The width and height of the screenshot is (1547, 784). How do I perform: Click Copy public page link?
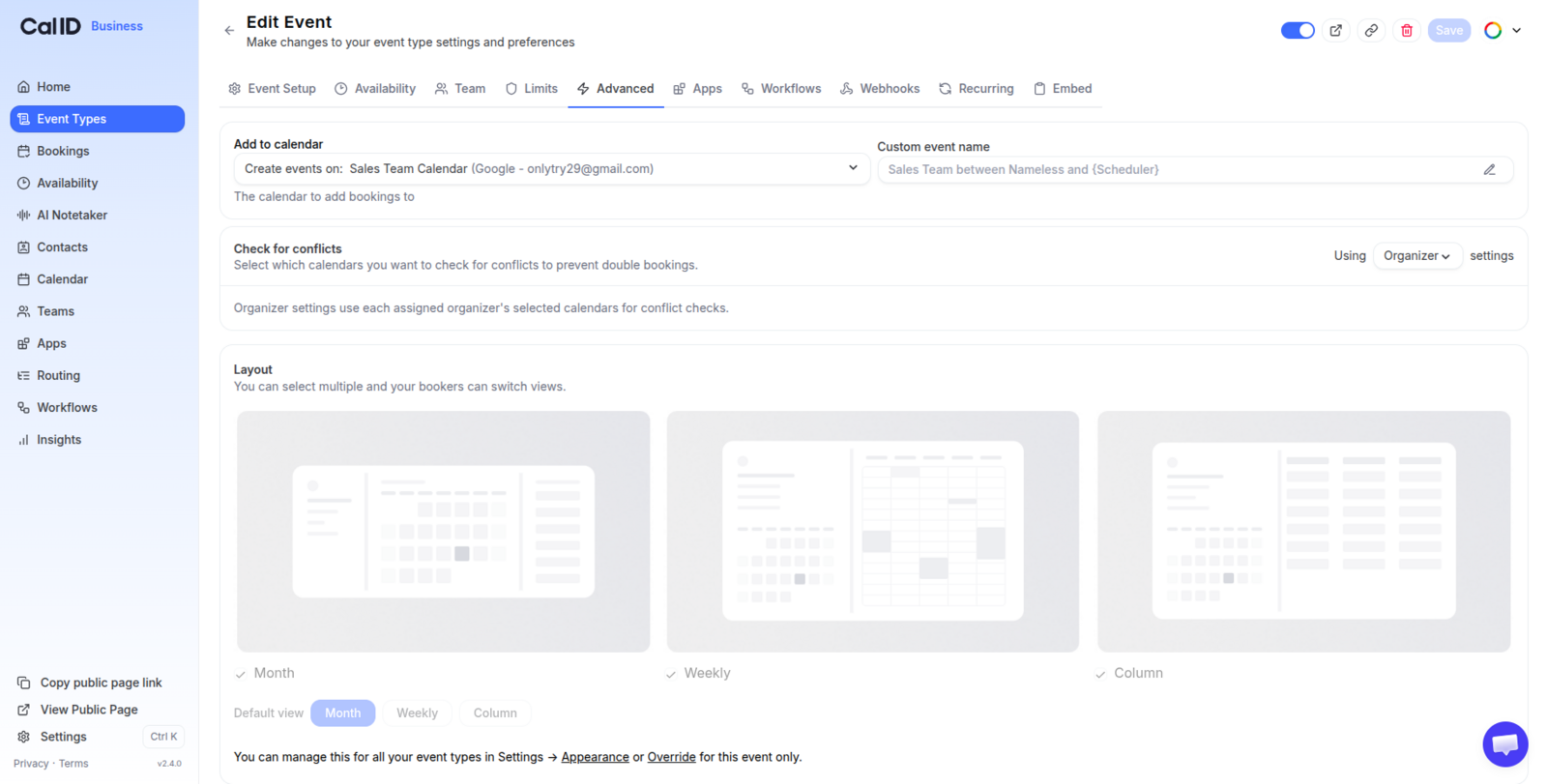(x=90, y=682)
